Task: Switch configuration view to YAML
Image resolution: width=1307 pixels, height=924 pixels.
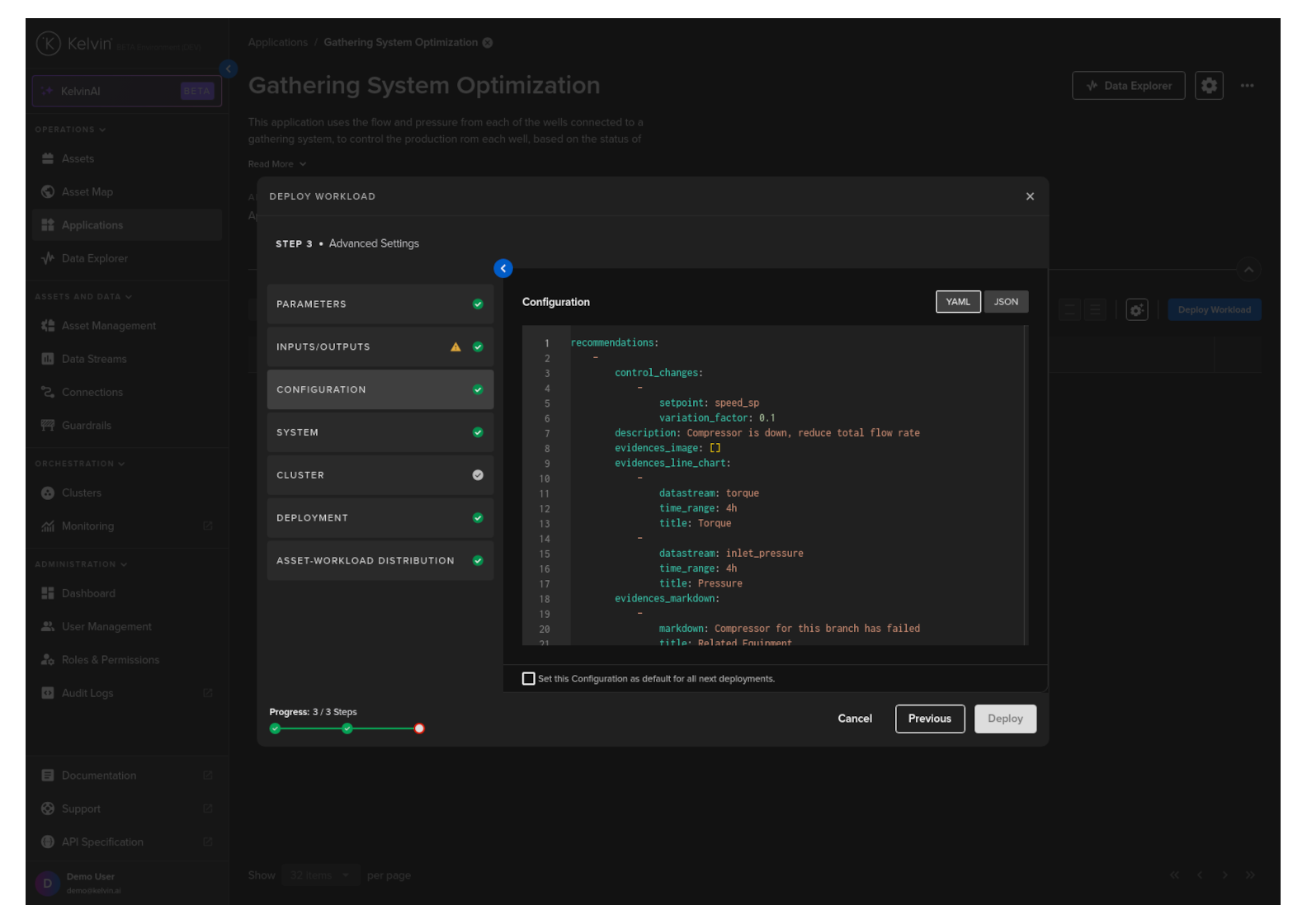Action: coord(958,302)
